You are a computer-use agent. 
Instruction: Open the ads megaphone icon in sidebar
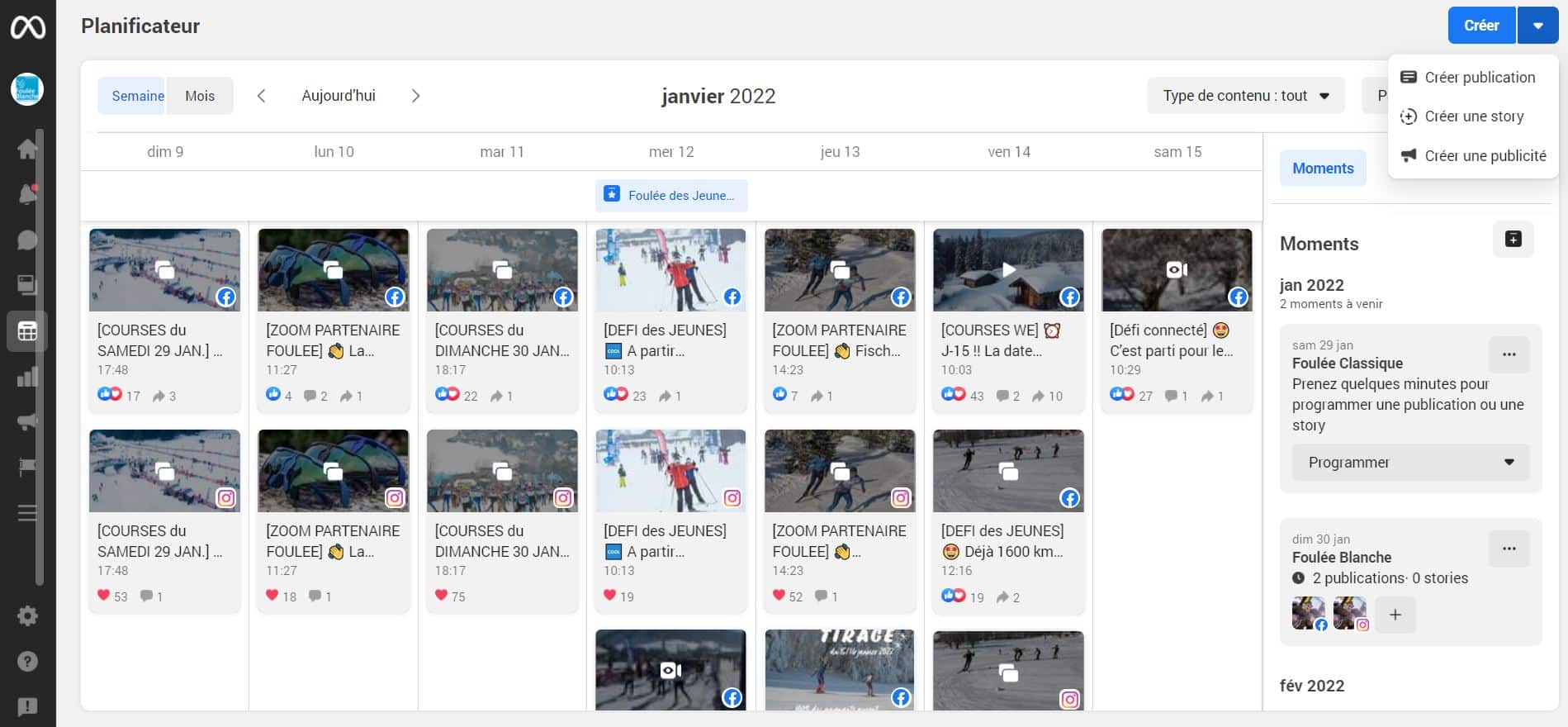click(x=27, y=422)
